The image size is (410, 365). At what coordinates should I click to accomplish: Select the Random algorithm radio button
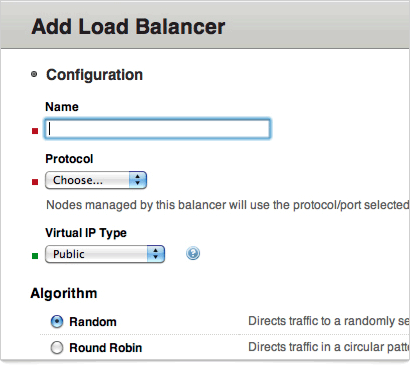click(57, 322)
